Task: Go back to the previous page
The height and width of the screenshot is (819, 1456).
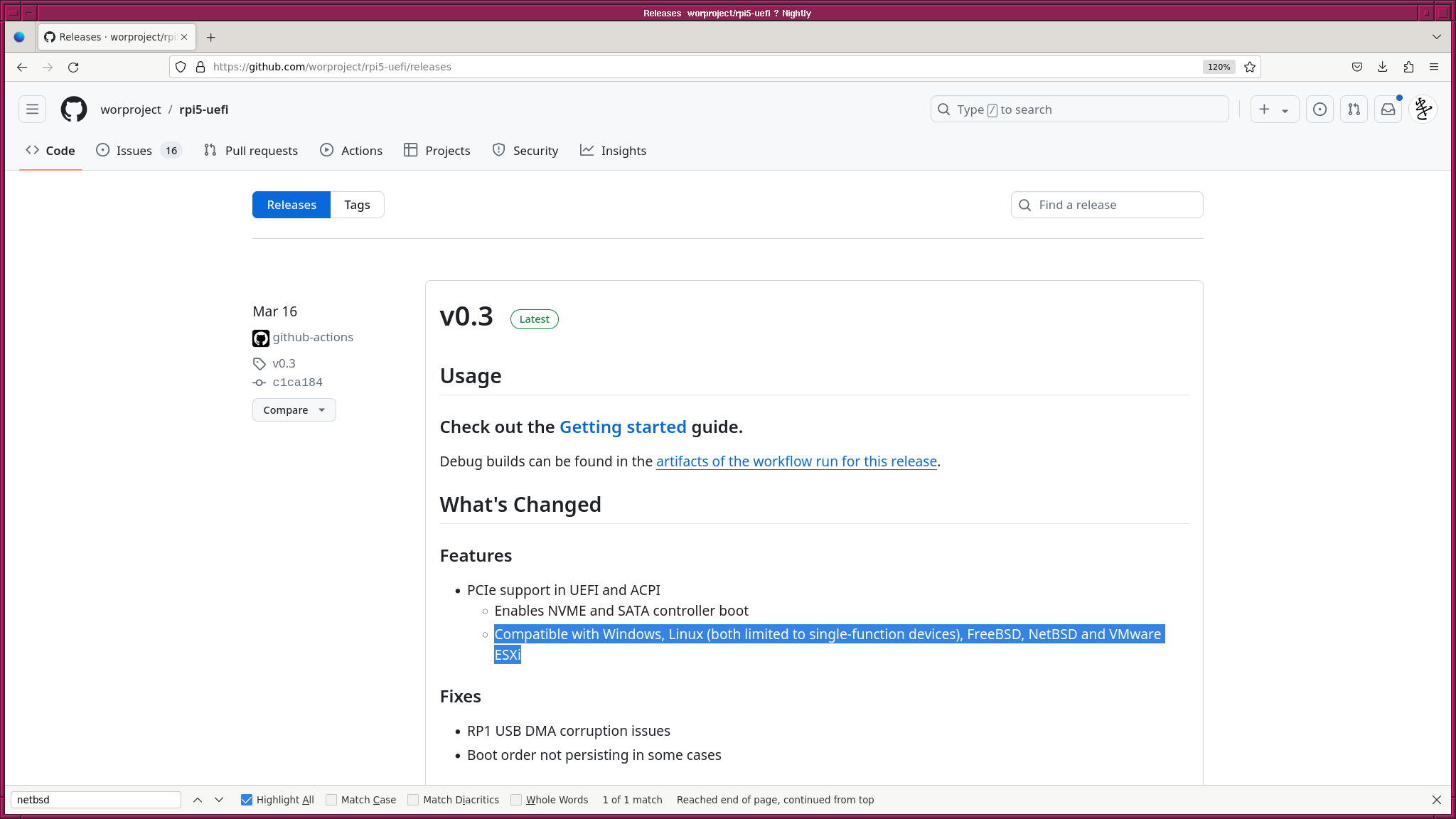Action: tap(22, 67)
